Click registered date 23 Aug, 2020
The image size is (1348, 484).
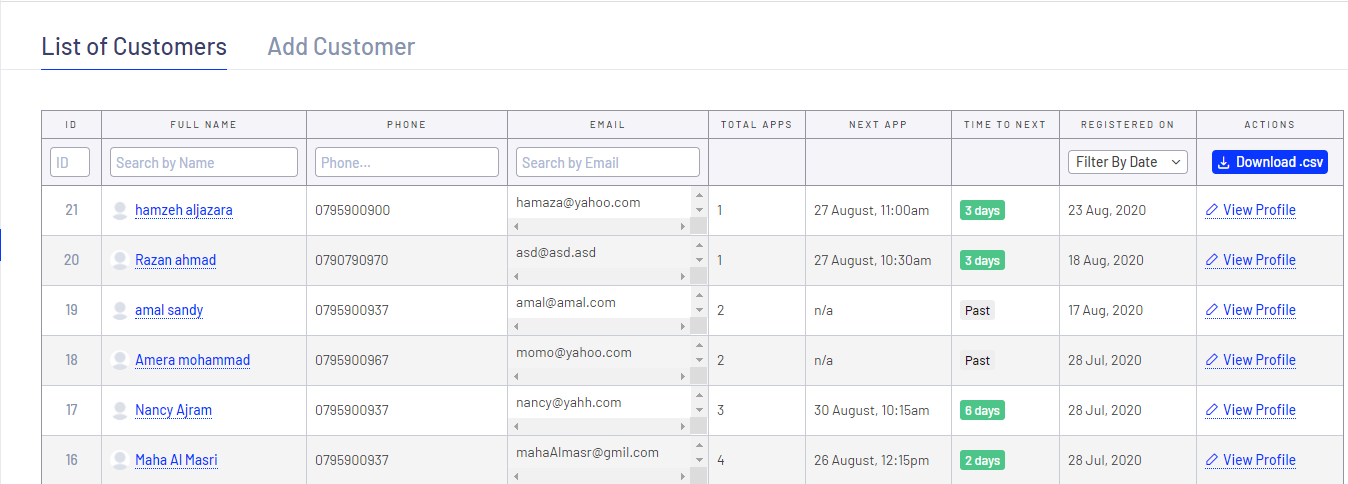click(x=1107, y=210)
